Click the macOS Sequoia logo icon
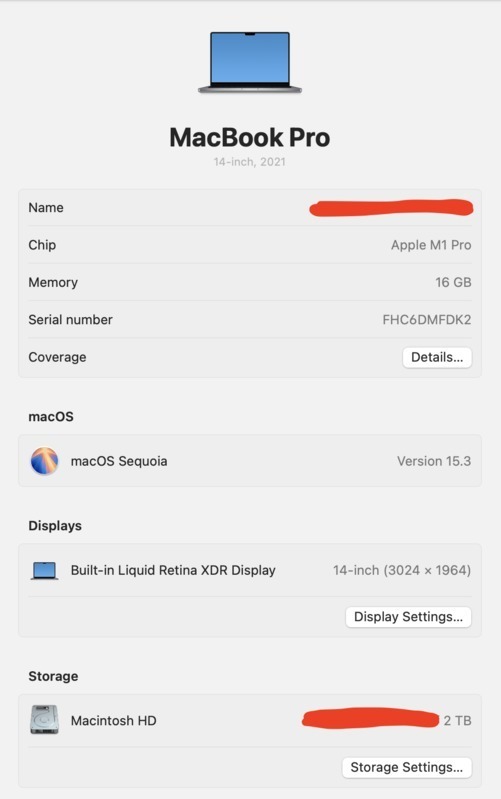The image size is (501, 799). 44,461
